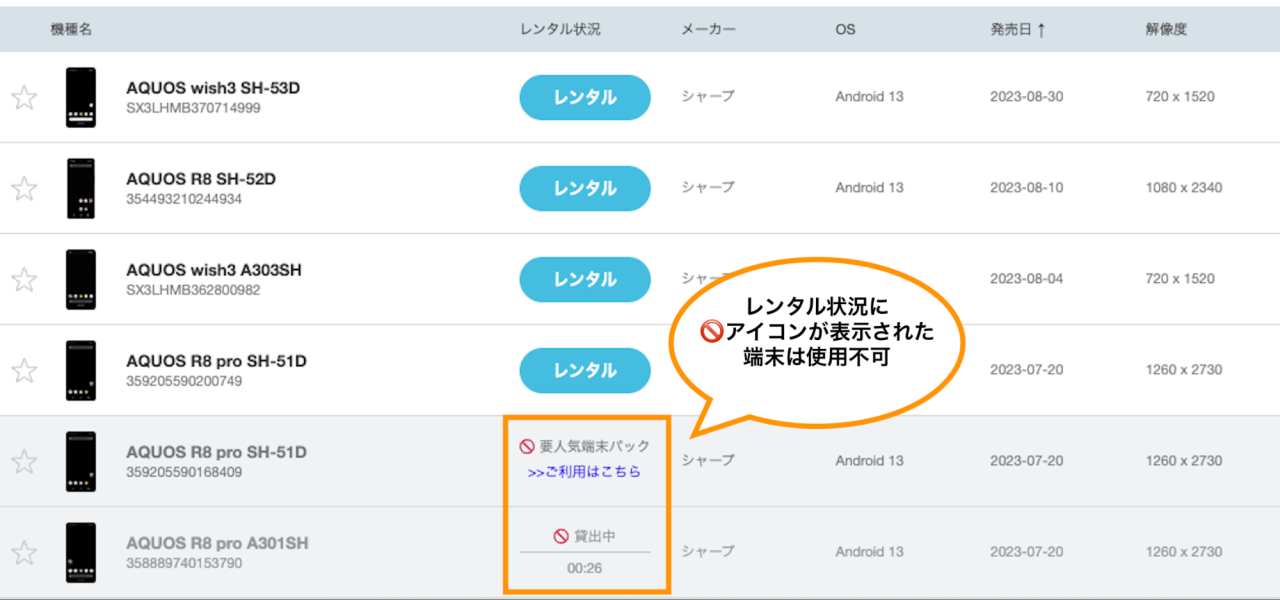Image resolution: width=1280 pixels, height=600 pixels.
Task: Click the AQUOS wish3 A303SH phone thumbnail
Action: pyautogui.click(x=81, y=279)
